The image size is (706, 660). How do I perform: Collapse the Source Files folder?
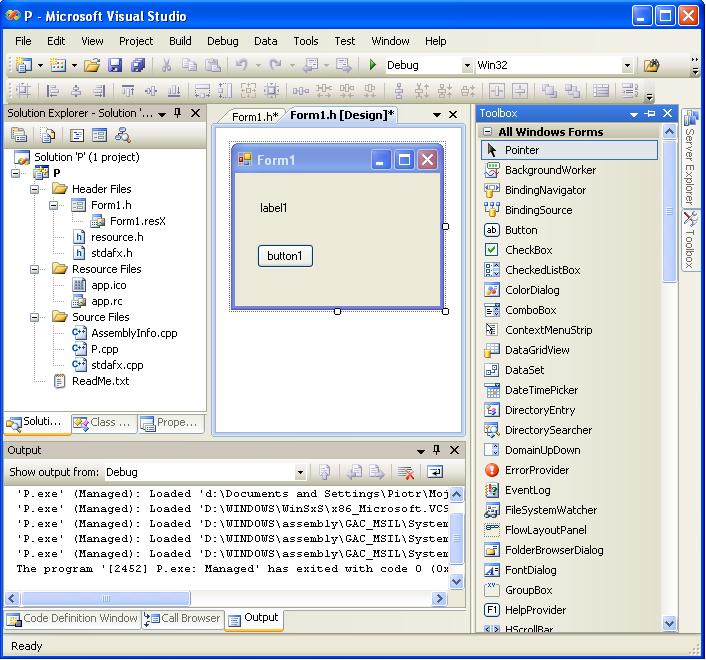point(35,317)
